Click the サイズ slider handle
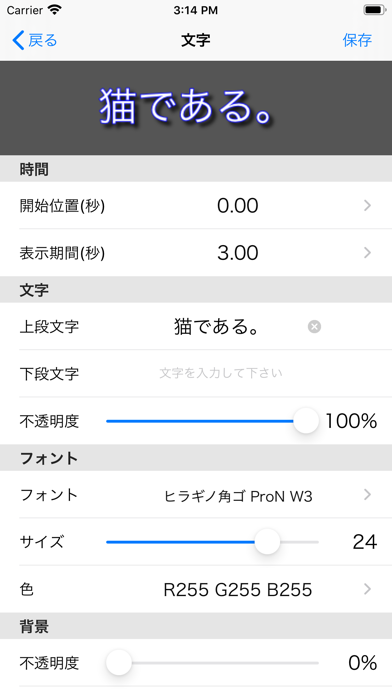This screenshot has height=696, width=392. tap(267, 542)
